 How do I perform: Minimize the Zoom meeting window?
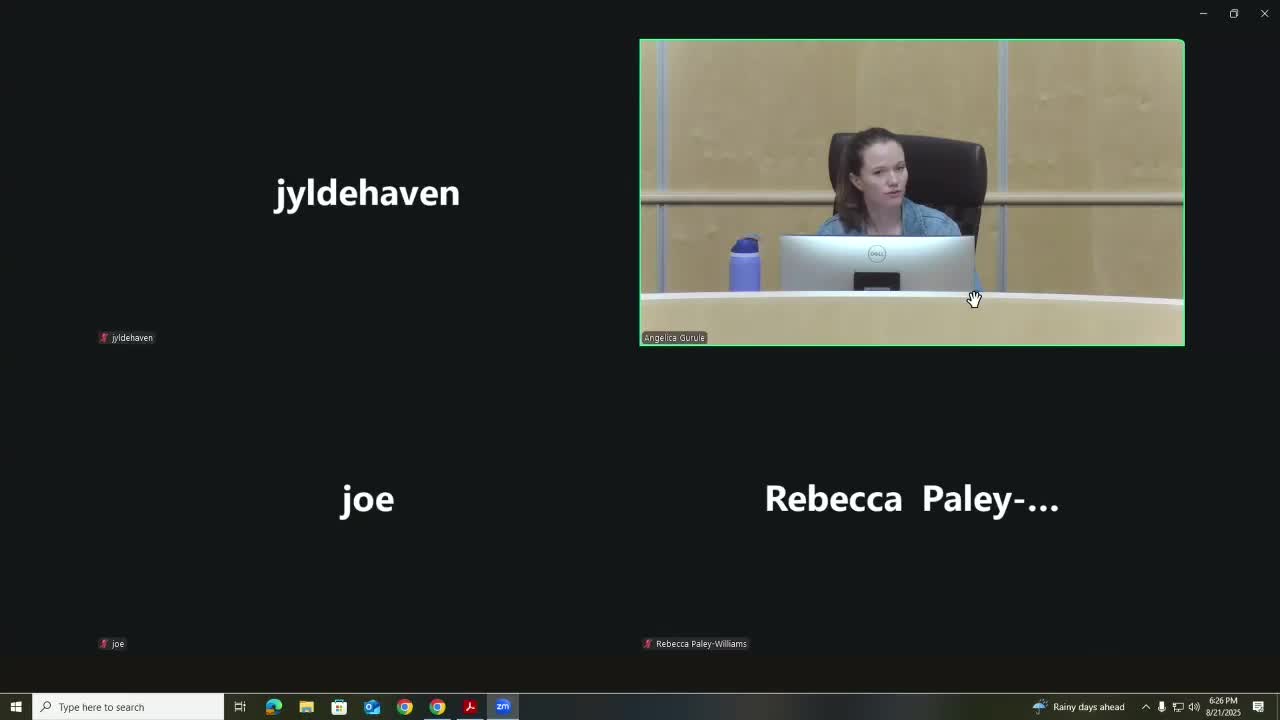pyautogui.click(x=1203, y=14)
